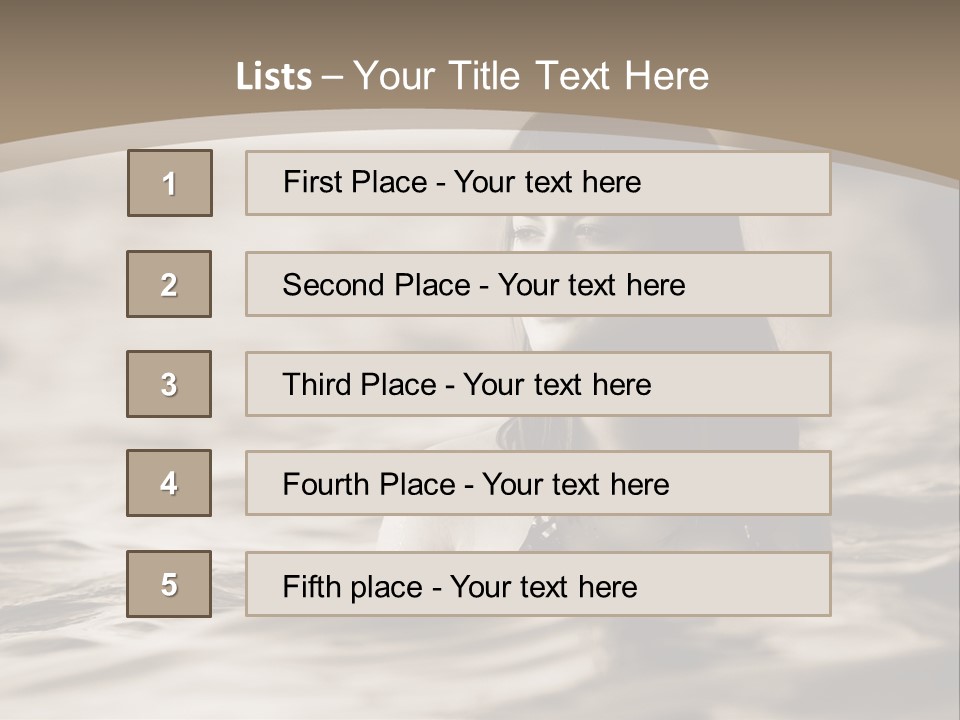Click the words Title Text Here
The image size is (960, 720).
(579, 76)
